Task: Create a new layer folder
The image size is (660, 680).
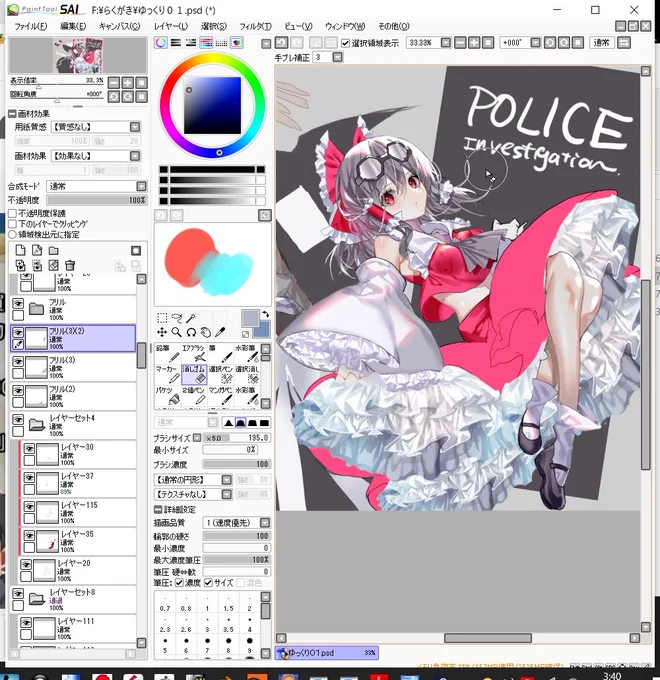Action: (x=53, y=250)
